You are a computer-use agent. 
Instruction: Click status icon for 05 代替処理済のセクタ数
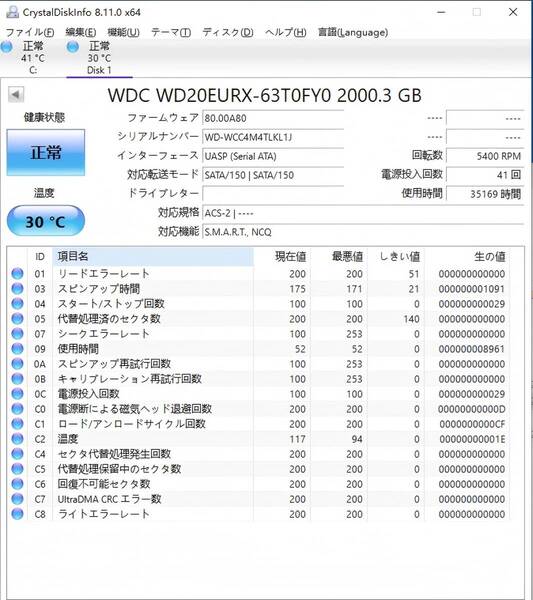(17, 318)
